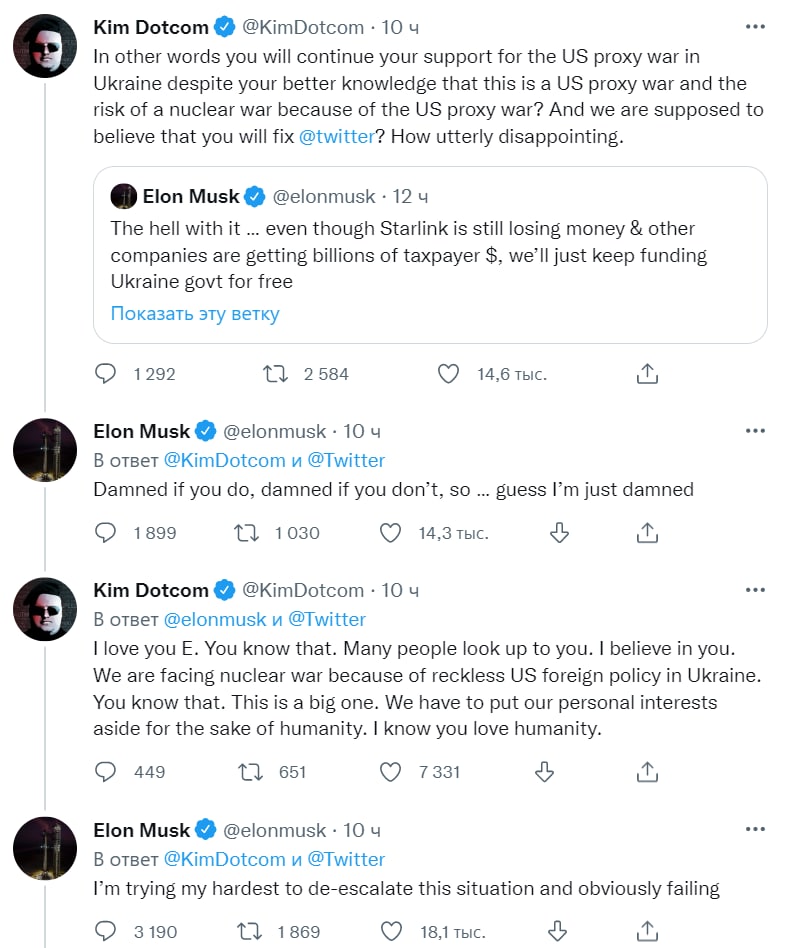The width and height of the screenshot is (786, 948).
Task: Open three-dot menu on 'Damned if you do' tweet
Action: 755,431
